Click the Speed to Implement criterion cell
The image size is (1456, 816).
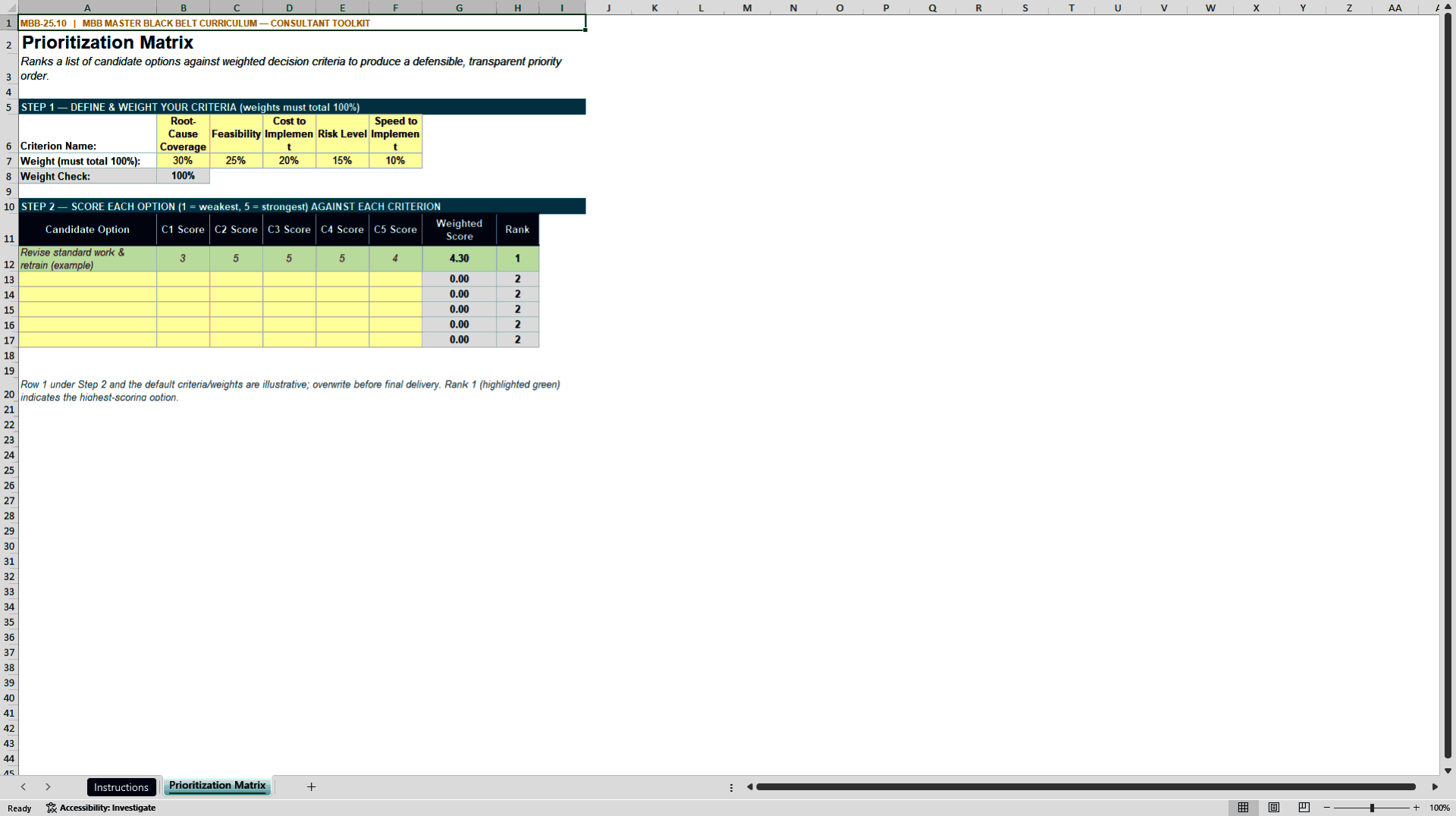coord(395,133)
